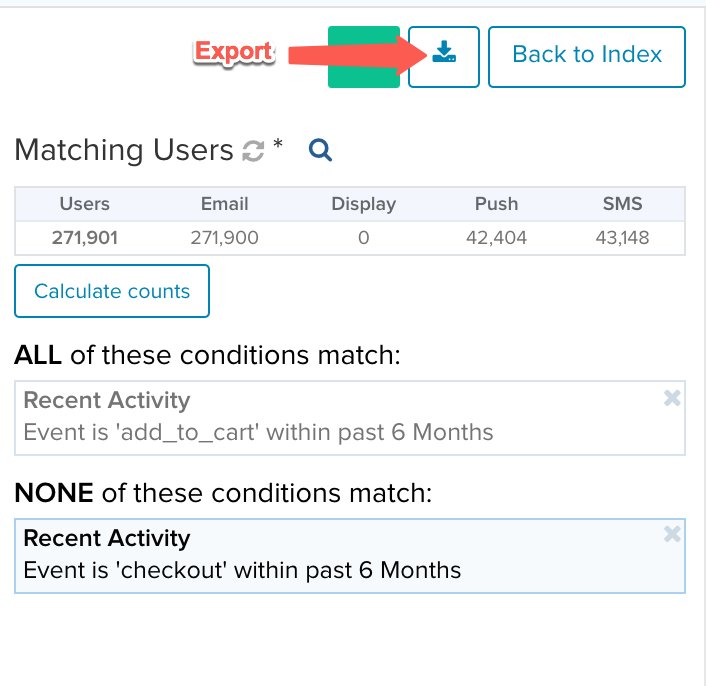Click the 43,148 SMS count
706x686 pixels.
622,238
